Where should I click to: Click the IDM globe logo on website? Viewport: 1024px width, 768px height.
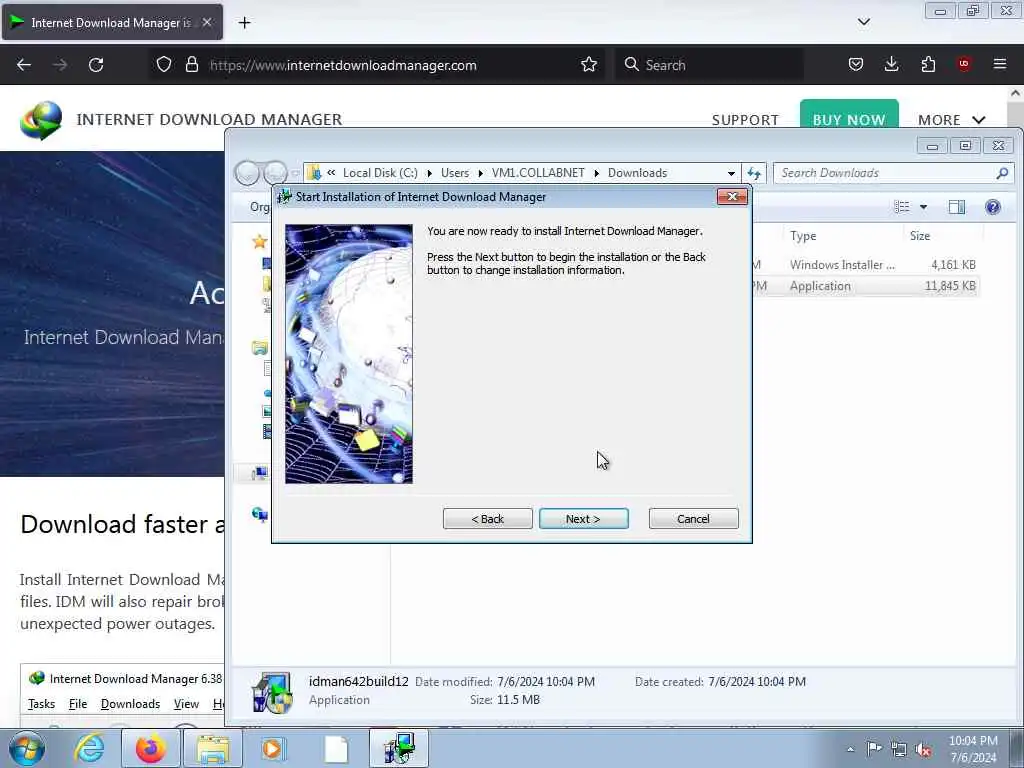click(x=41, y=120)
